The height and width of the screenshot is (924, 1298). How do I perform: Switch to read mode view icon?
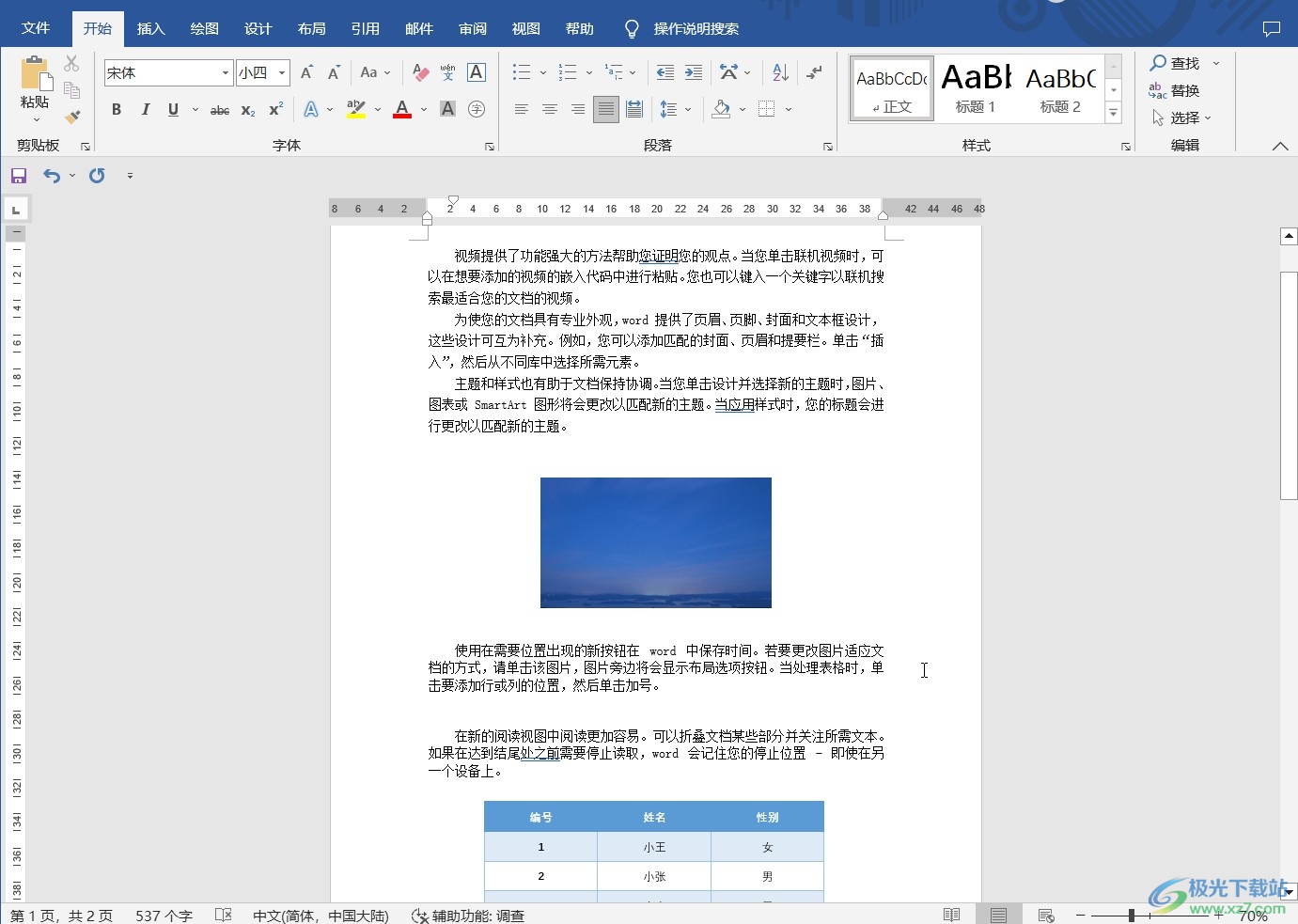coord(951,915)
